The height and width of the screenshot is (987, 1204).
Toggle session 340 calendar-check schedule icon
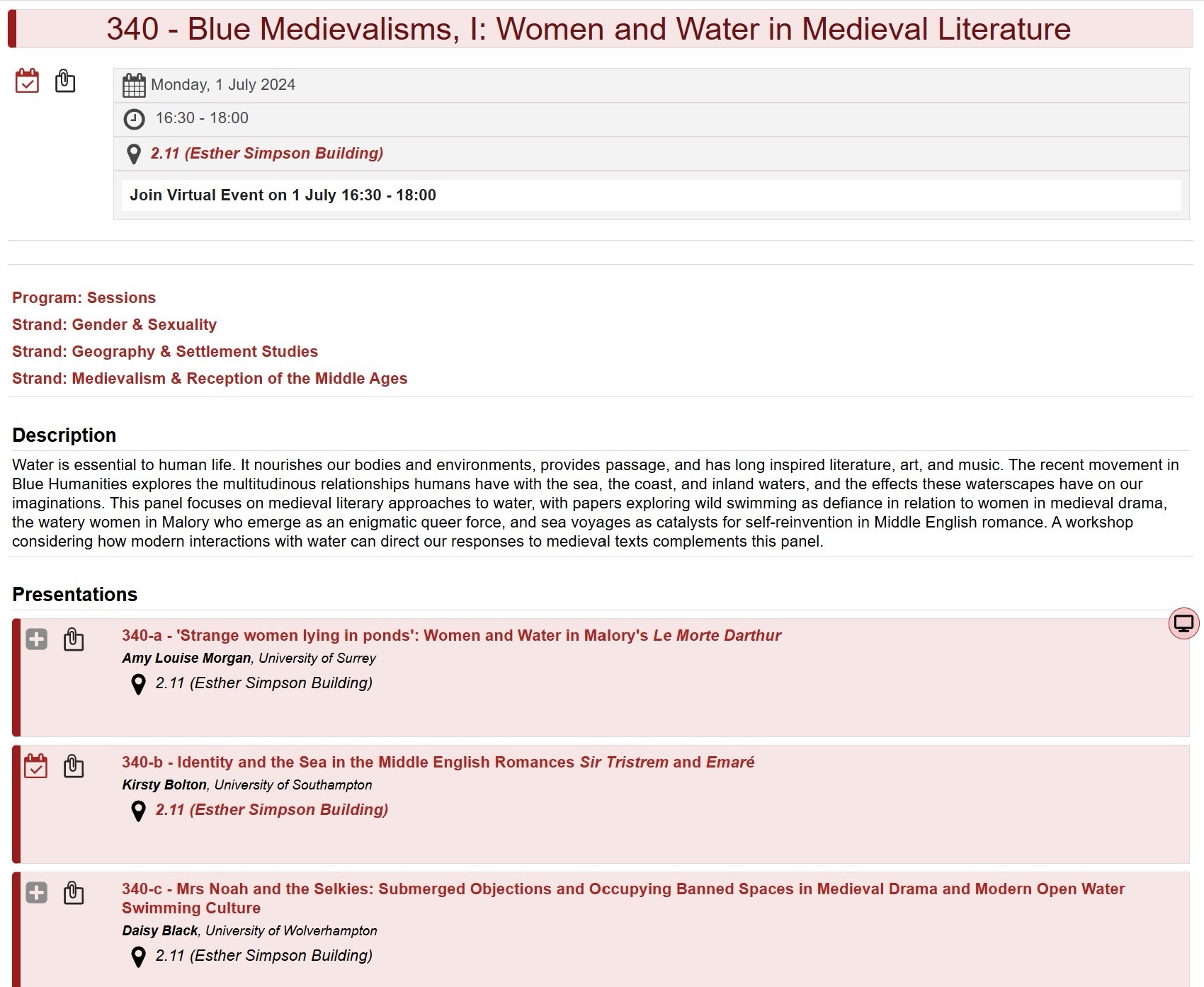[x=27, y=81]
